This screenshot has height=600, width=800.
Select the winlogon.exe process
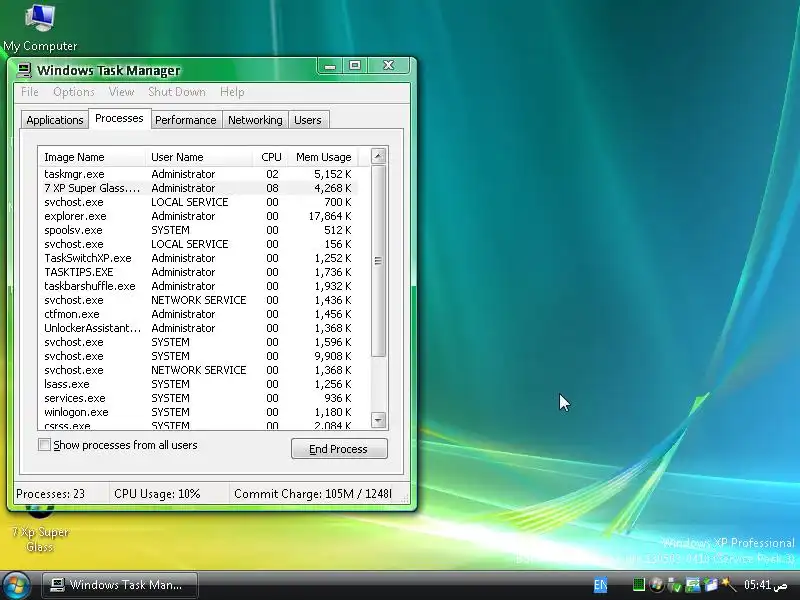coord(198,412)
